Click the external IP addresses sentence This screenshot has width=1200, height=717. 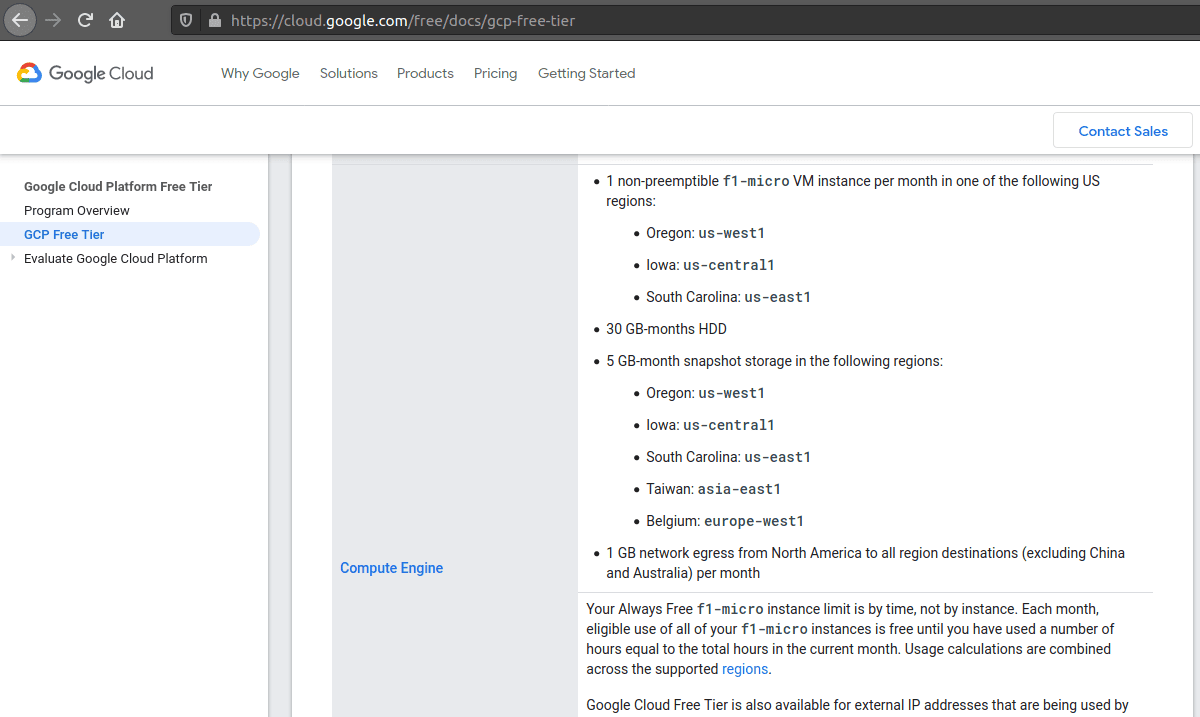point(857,705)
